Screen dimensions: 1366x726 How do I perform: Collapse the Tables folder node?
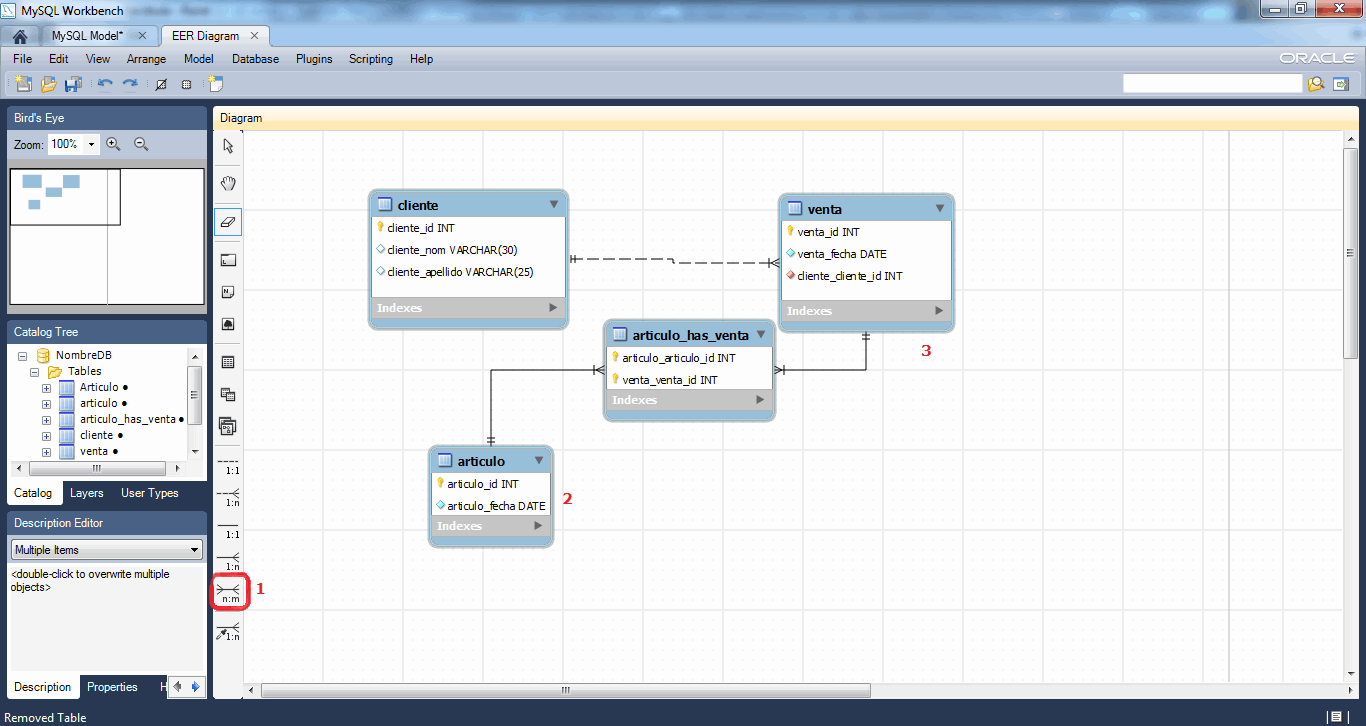click(x=34, y=371)
